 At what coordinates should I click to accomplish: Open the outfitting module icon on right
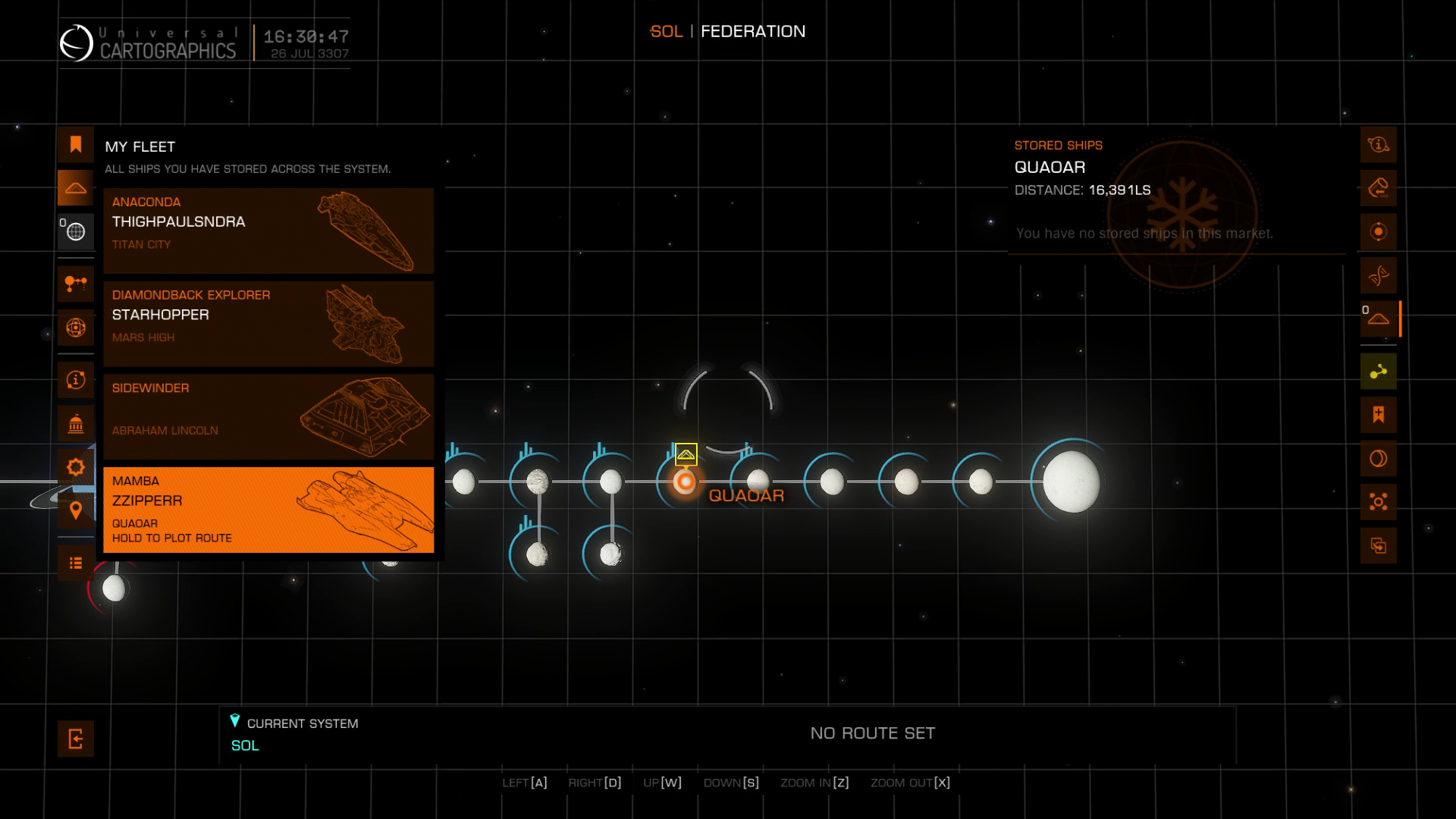(x=1379, y=188)
